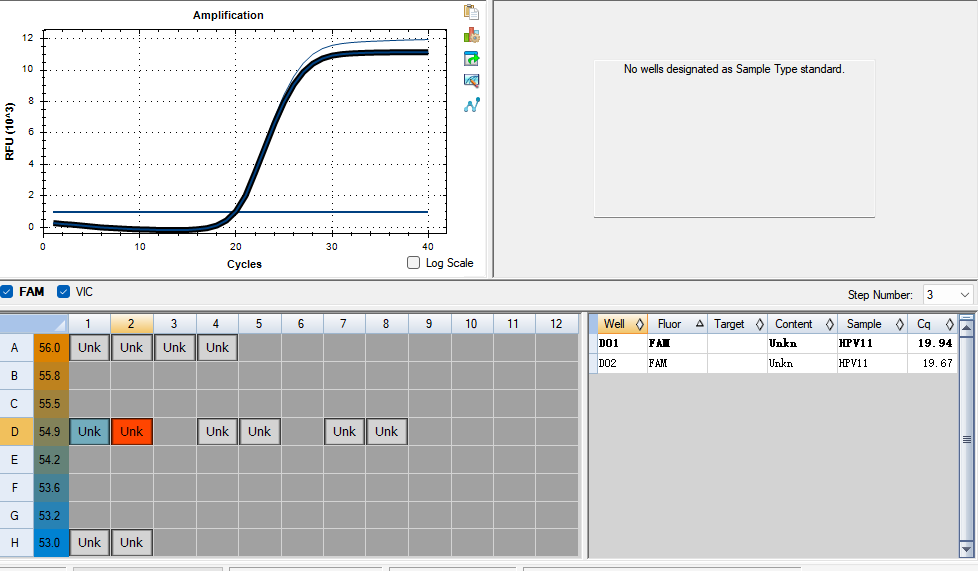Uncheck the FAM fluorophore checkbox

pyautogui.click(x=7, y=291)
